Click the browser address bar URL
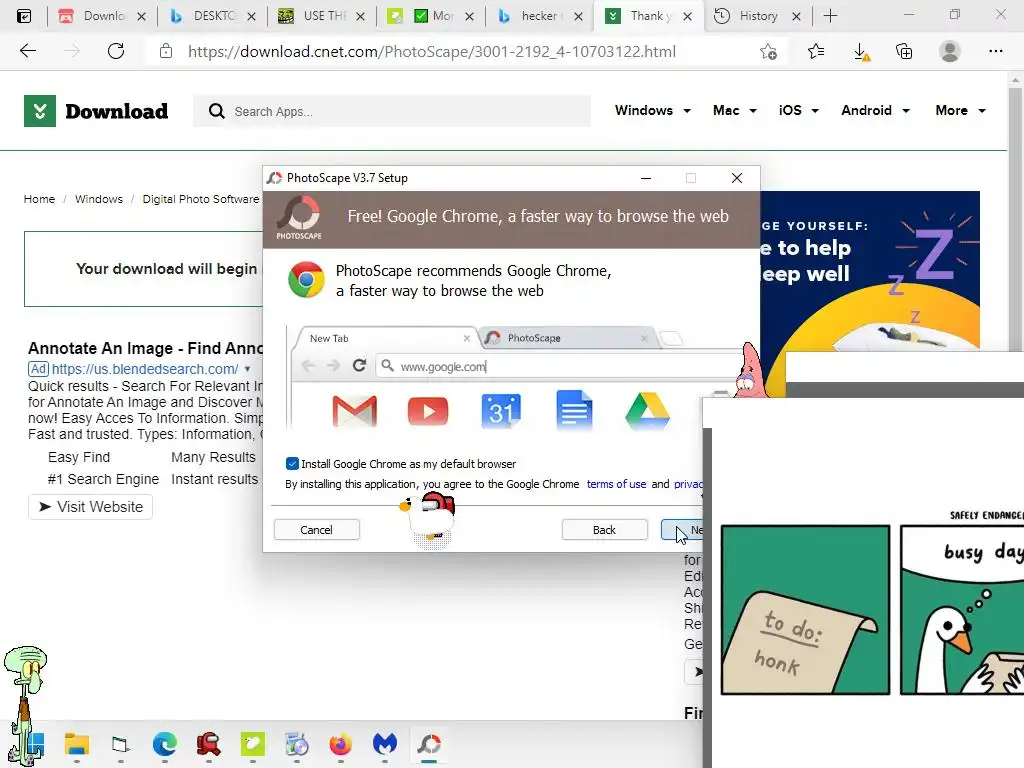 coord(432,52)
